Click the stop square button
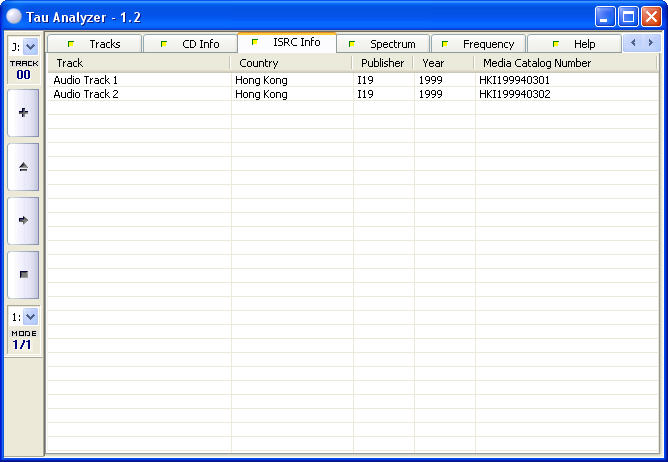This screenshot has height=462, width=668. point(23,275)
